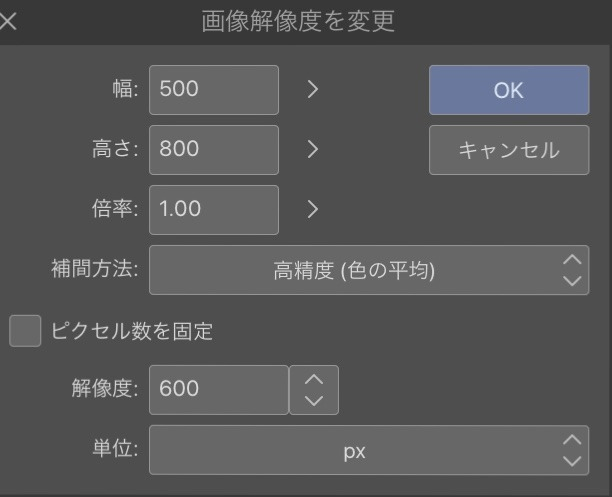Open the 単位 dropdown set to px

click(x=354, y=451)
